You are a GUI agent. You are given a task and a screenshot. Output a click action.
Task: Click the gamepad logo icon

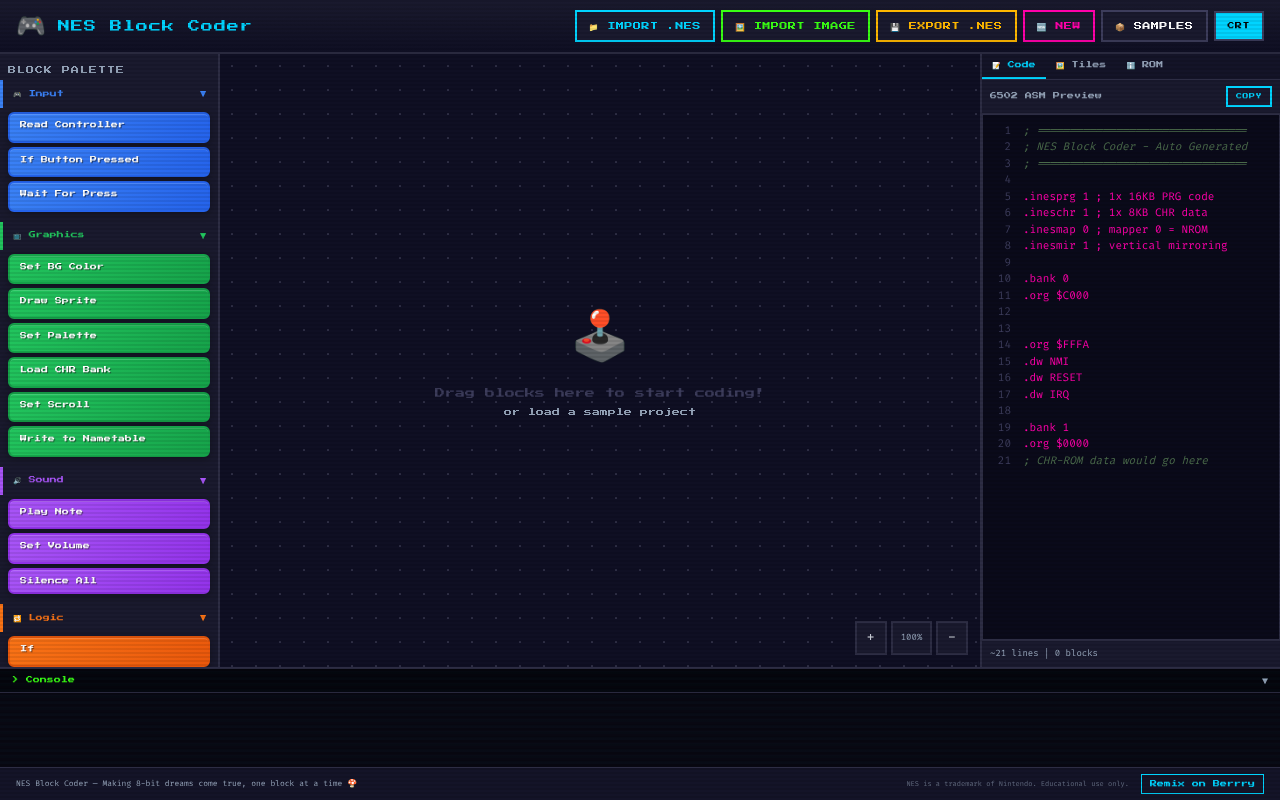click(31, 26)
